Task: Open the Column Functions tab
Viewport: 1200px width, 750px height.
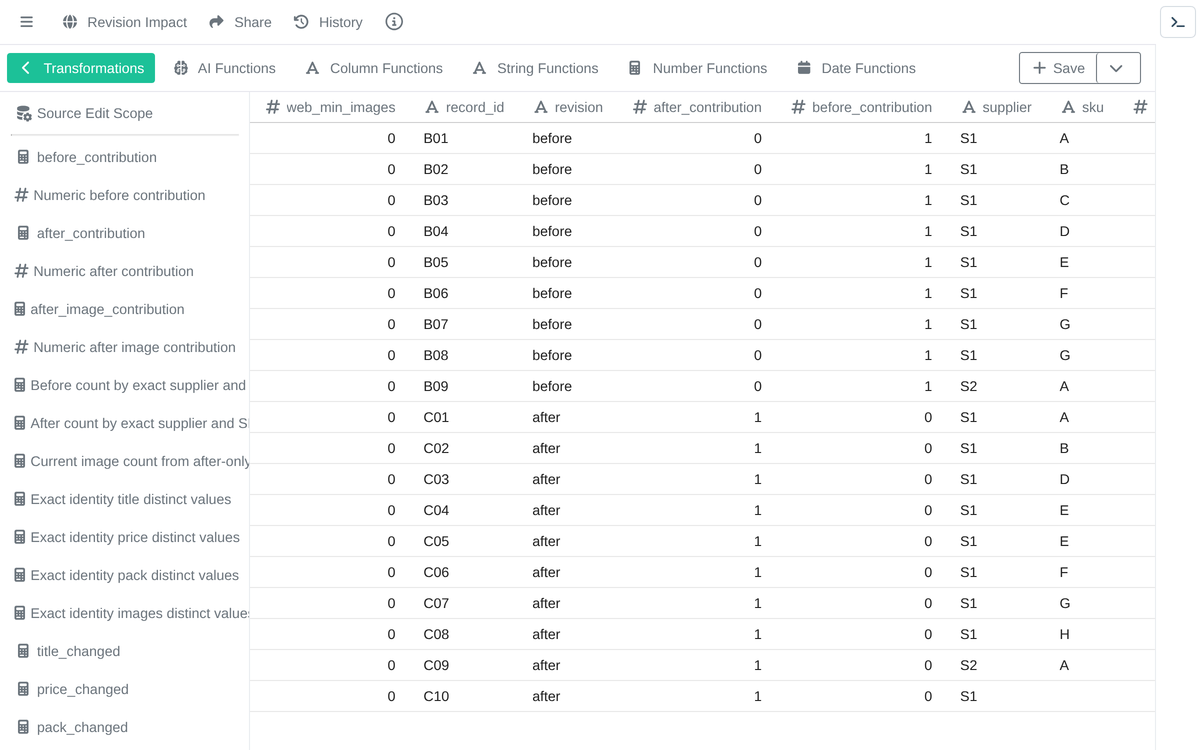Action: point(374,68)
